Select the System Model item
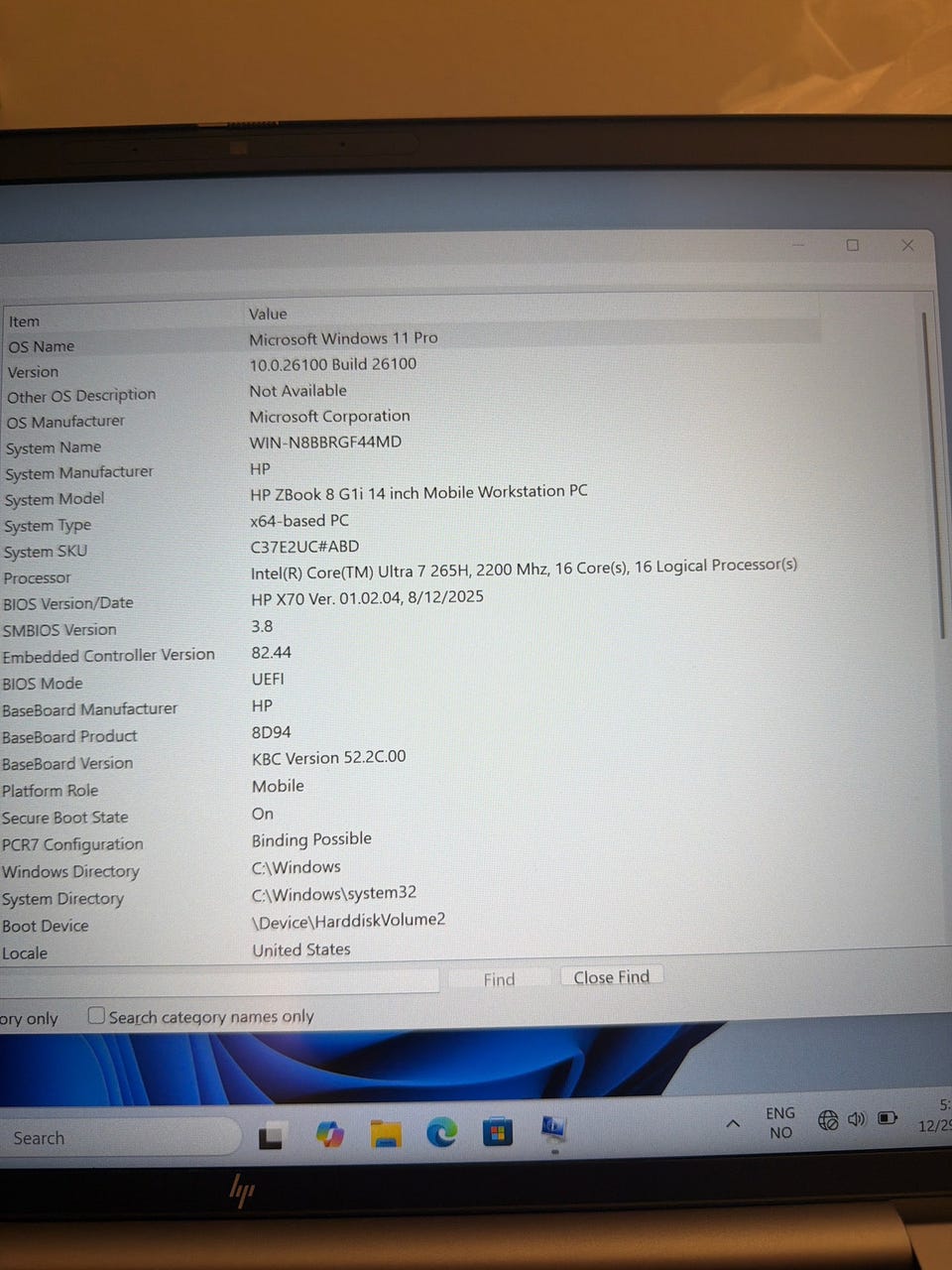This screenshot has width=952, height=1270. tap(54, 499)
